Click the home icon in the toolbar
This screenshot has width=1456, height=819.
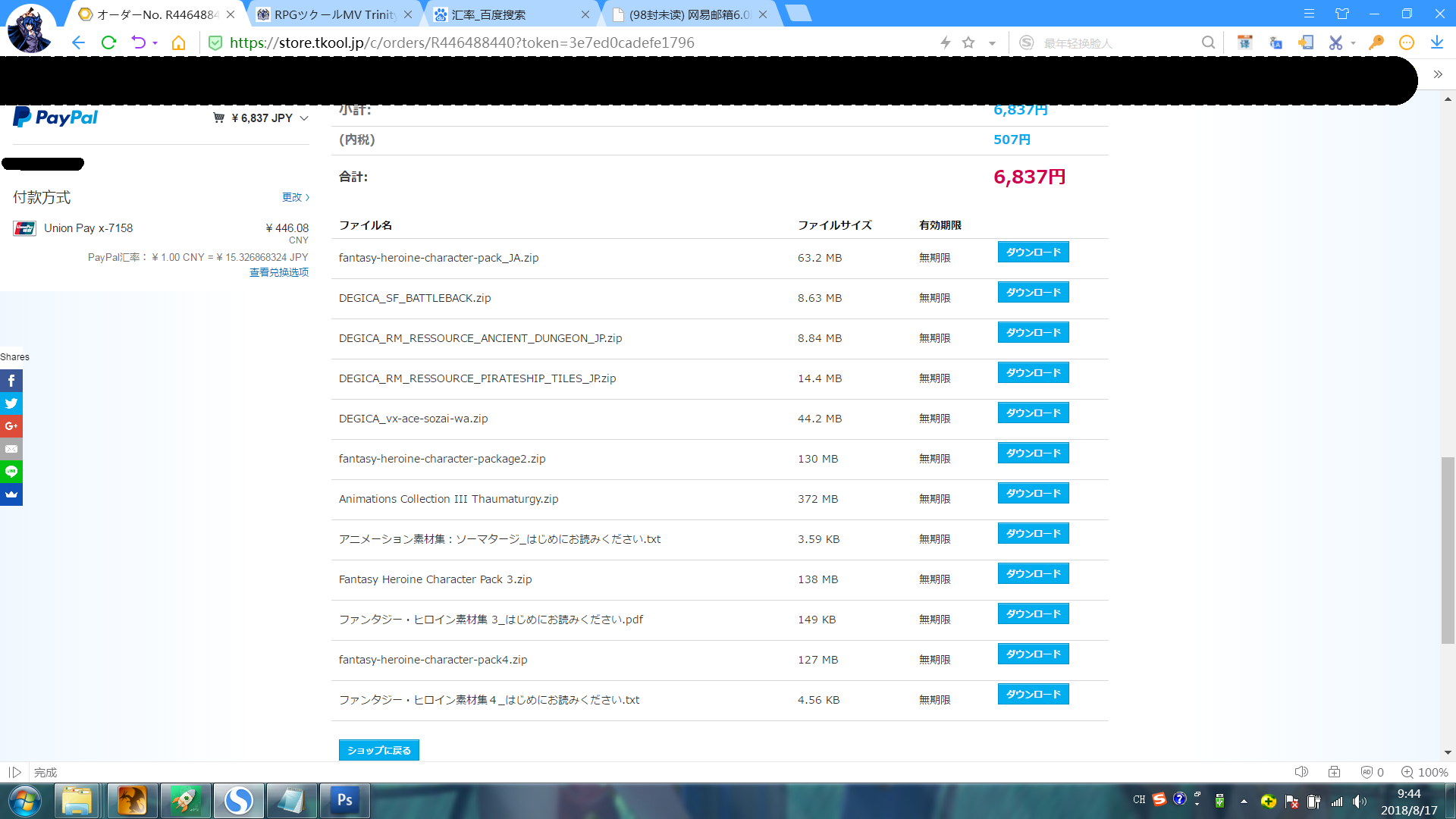(178, 43)
